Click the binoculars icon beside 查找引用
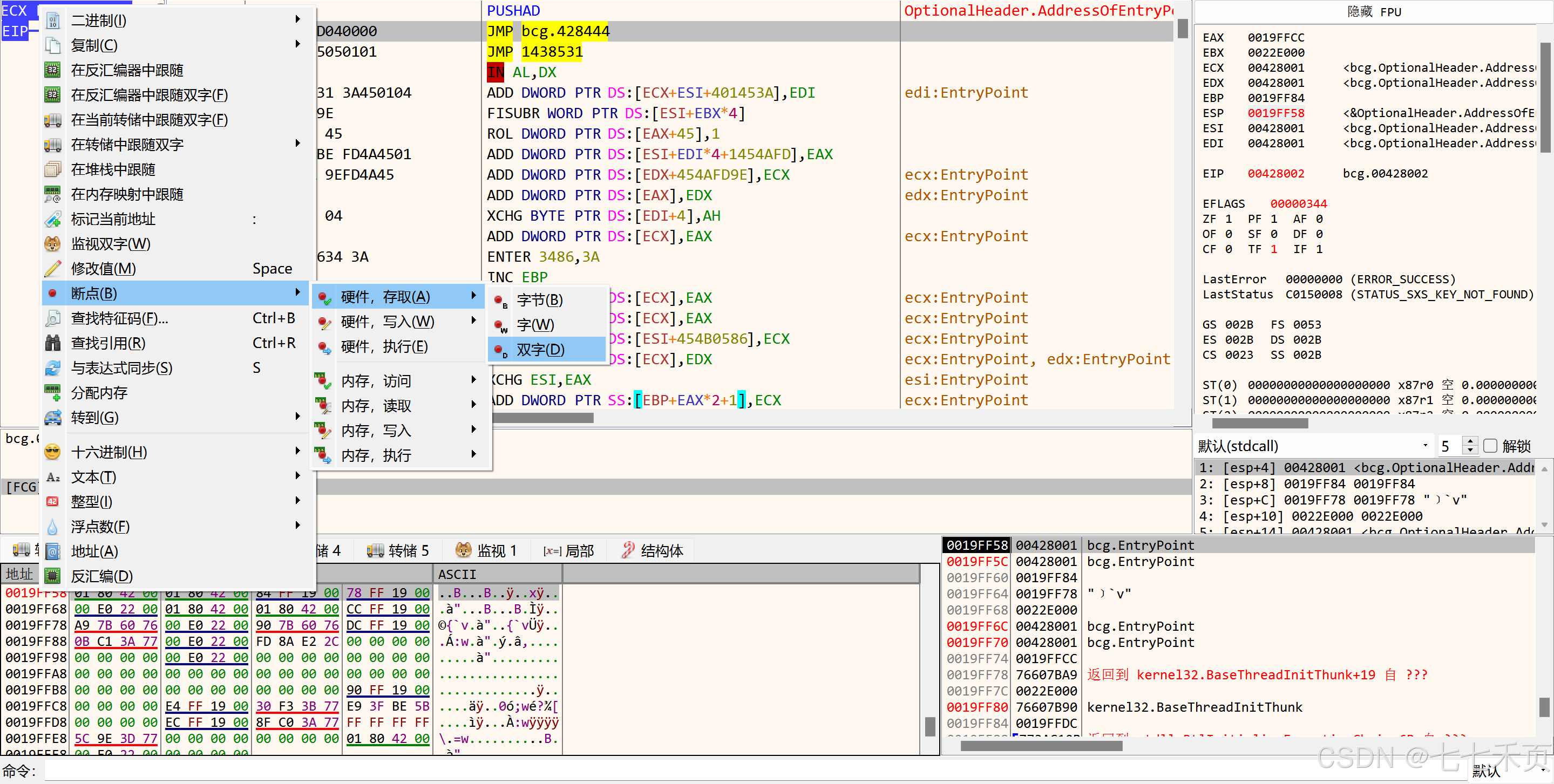The height and width of the screenshot is (784, 1554). 53,343
